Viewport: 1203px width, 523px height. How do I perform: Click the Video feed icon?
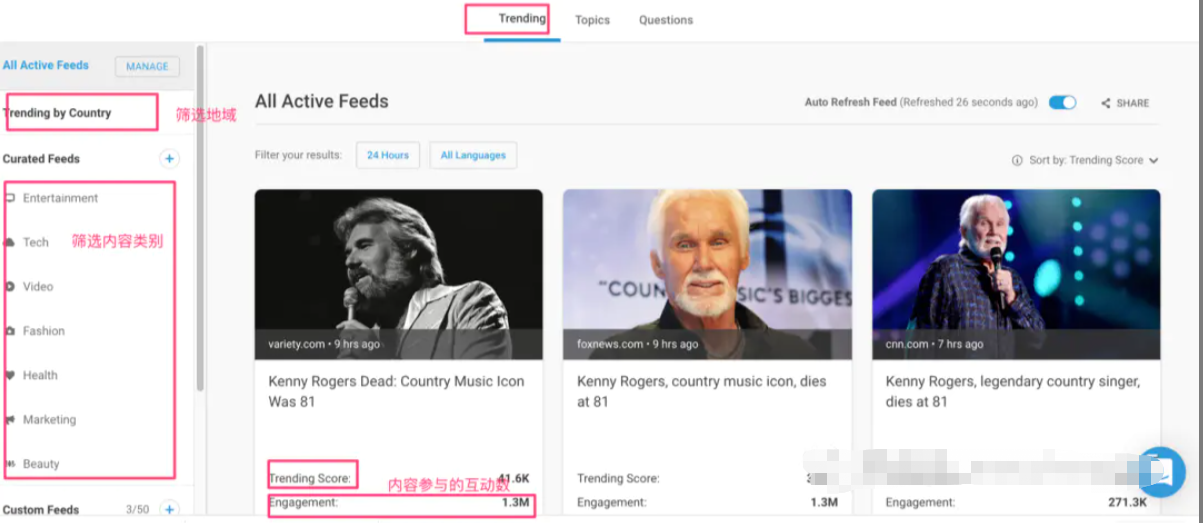(11, 286)
